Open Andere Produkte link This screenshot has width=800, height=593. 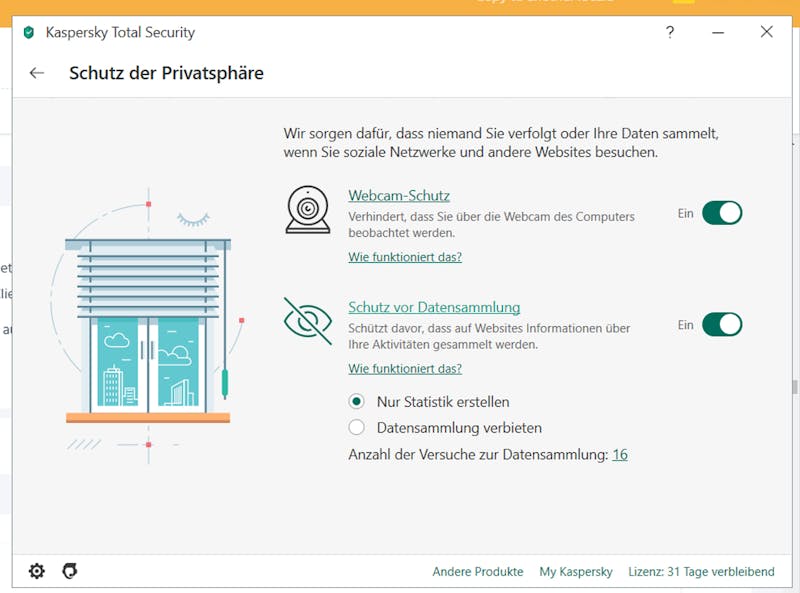point(478,572)
